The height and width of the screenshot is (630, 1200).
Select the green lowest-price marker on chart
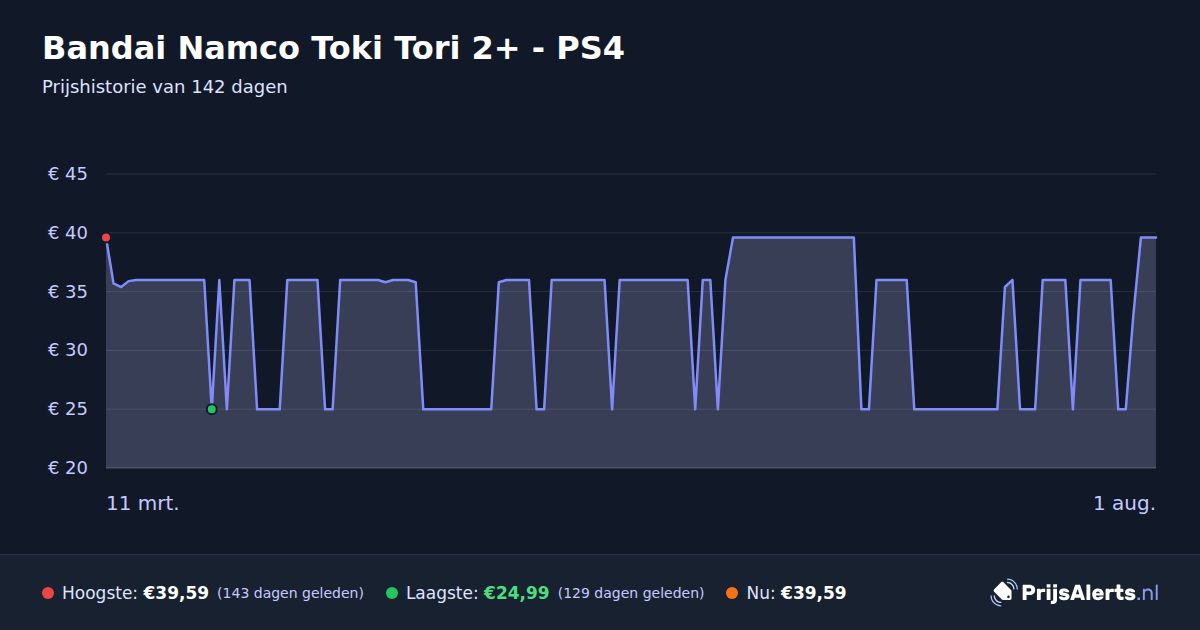pos(211,409)
